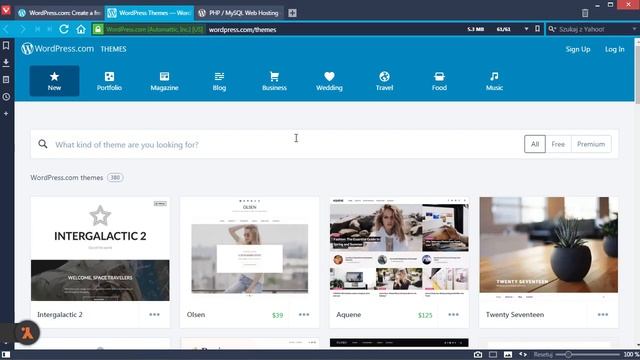Go forward to next page
The image size is (640, 360).
tap(22, 29)
